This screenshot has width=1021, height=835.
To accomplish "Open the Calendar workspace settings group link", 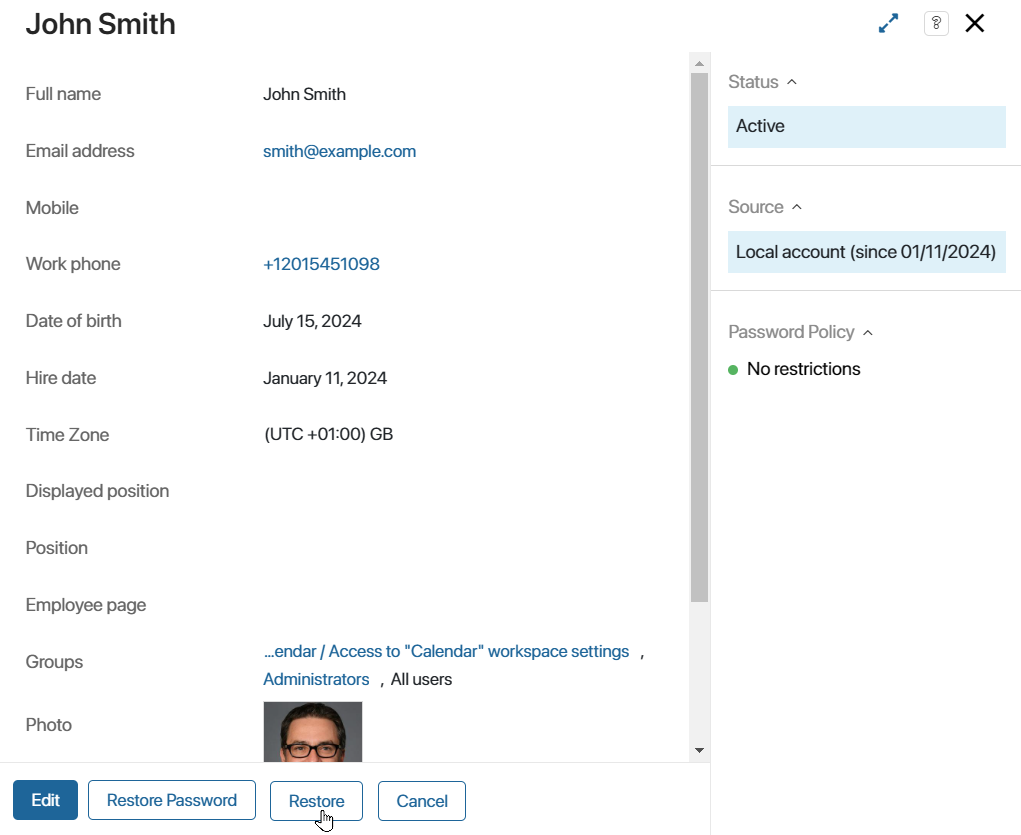I will tap(447, 651).
